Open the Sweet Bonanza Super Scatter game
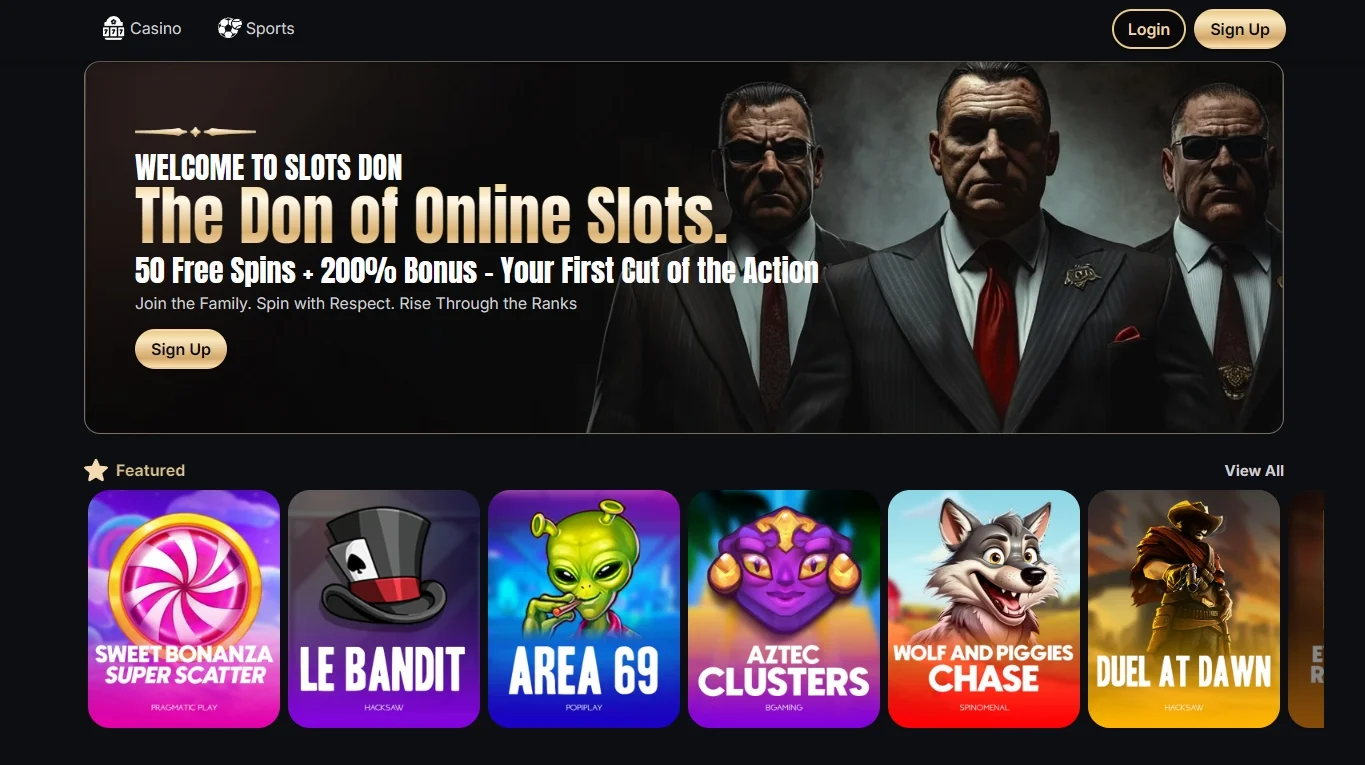1365x765 pixels. [x=184, y=609]
